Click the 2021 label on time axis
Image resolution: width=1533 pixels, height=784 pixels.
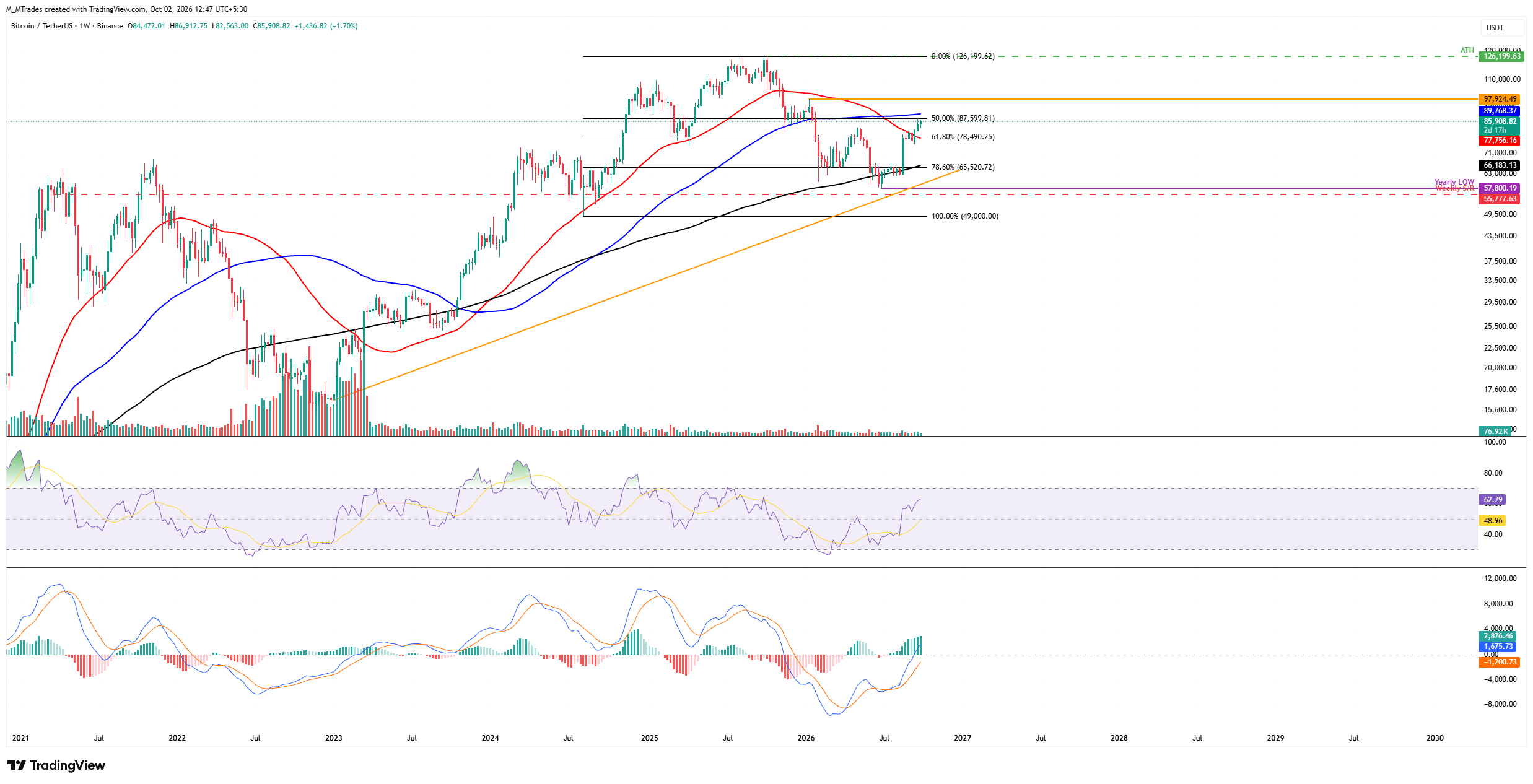click(20, 738)
